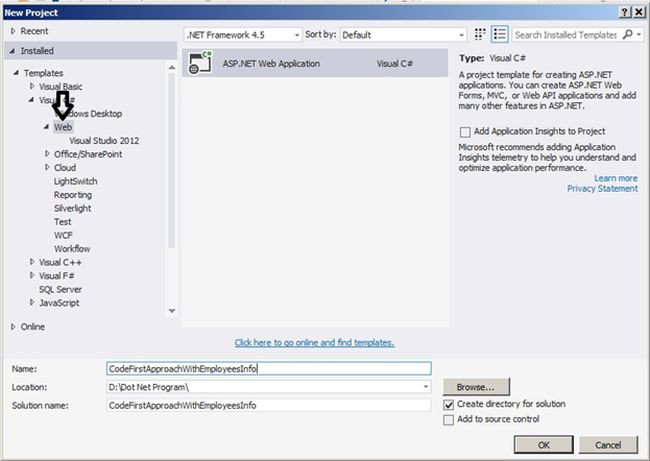Open the Location path dropdown arrow
650x461 pixels.
click(425, 387)
